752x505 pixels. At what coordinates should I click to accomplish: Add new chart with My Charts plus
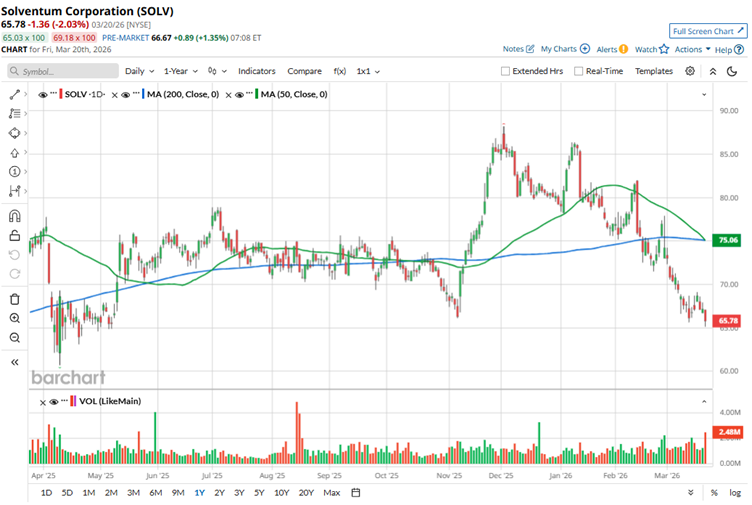point(585,48)
